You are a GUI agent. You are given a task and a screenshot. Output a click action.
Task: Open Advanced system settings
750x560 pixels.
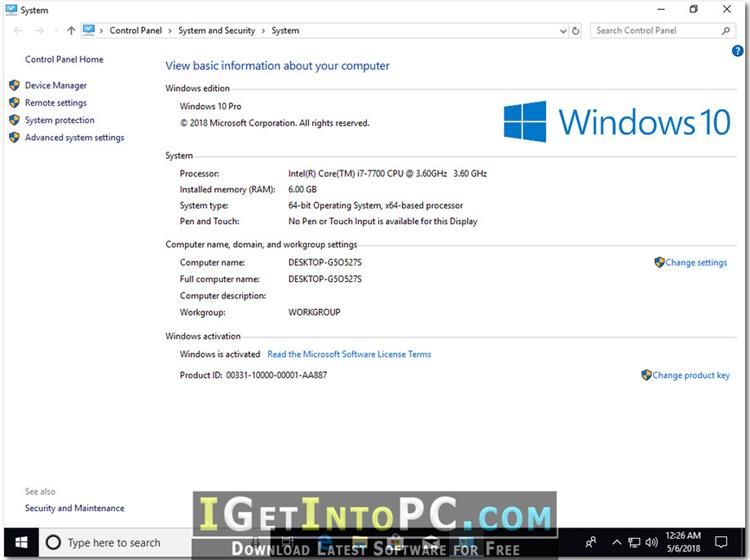pyautogui.click(x=74, y=137)
